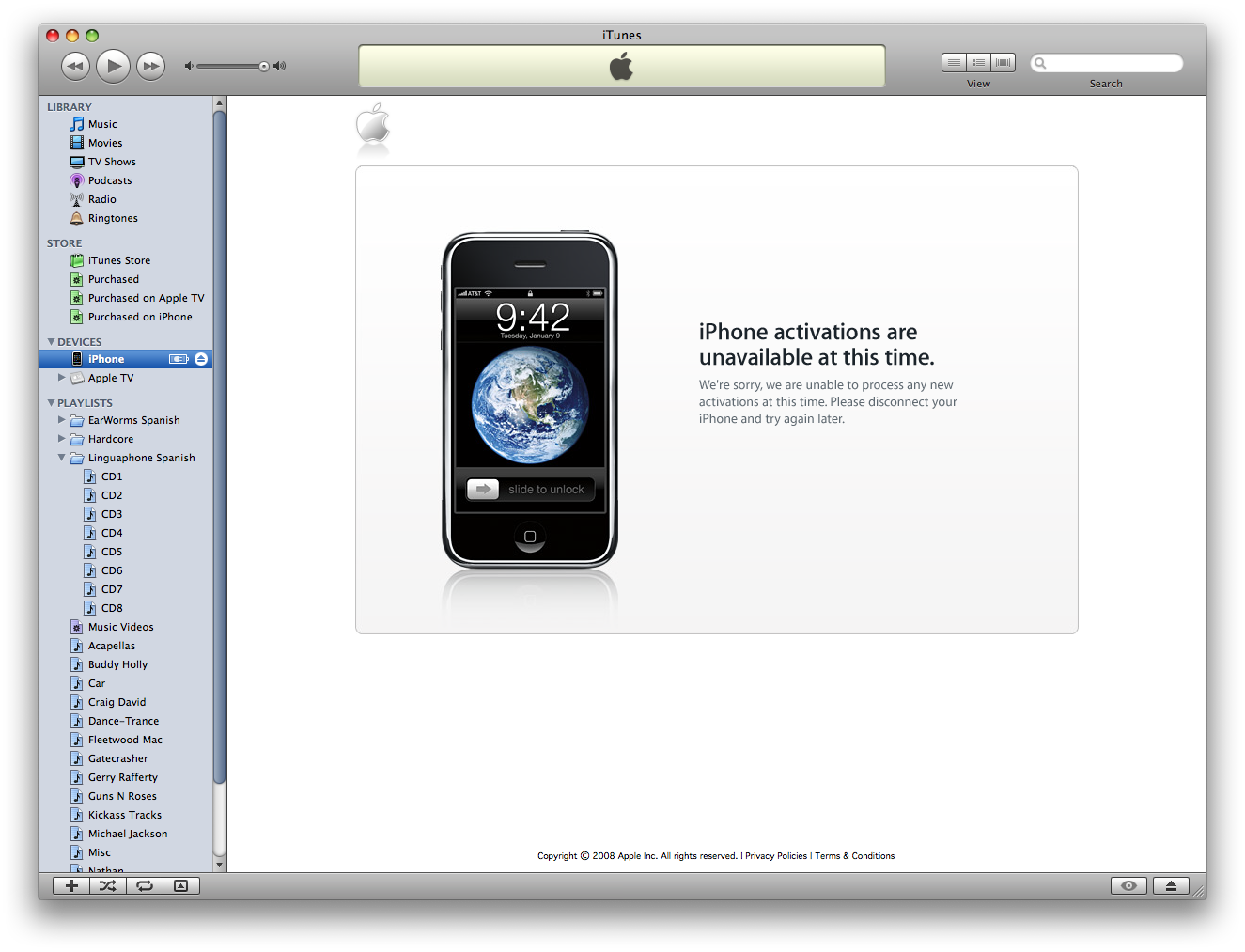Open the Fleetwood Mac playlist
This screenshot has width=1245, height=952.
tap(125, 740)
